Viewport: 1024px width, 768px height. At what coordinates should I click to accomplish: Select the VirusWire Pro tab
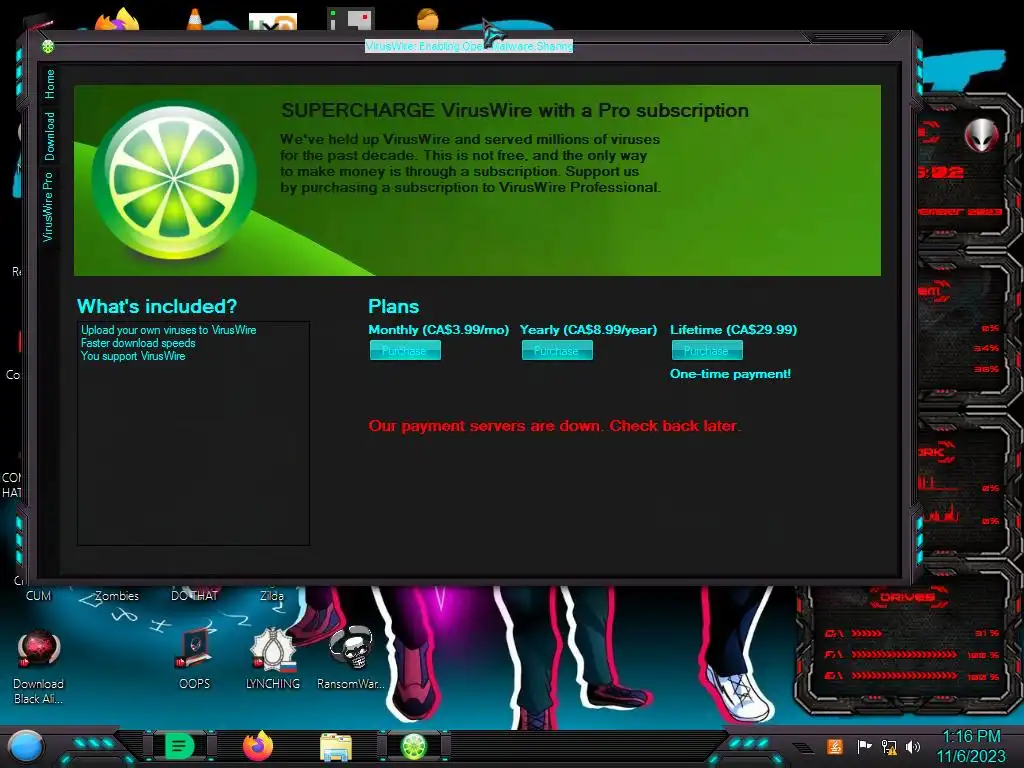click(48, 206)
